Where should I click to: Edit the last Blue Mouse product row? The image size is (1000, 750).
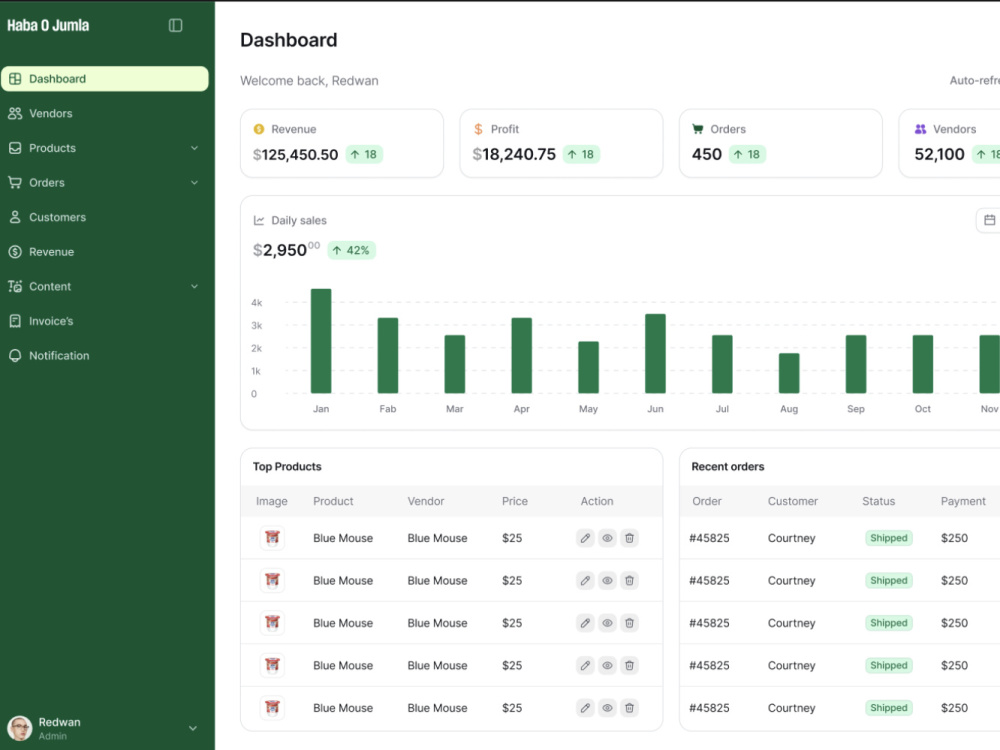click(x=585, y=708)
